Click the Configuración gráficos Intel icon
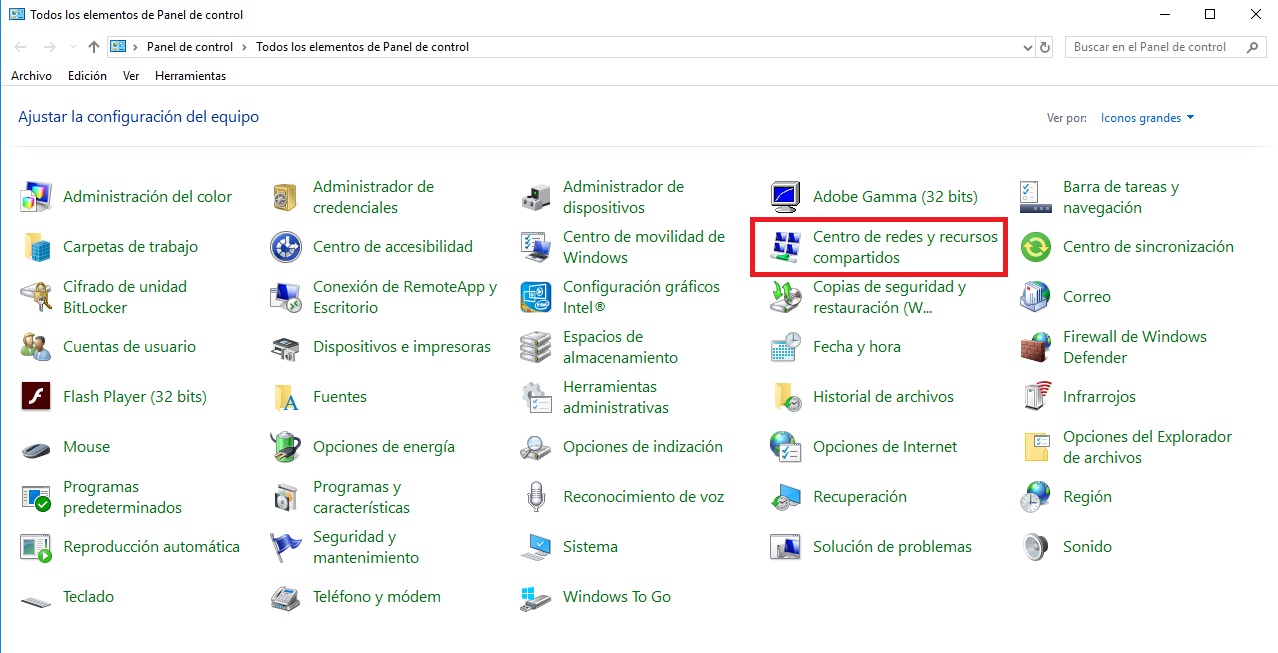 [536, 297]
